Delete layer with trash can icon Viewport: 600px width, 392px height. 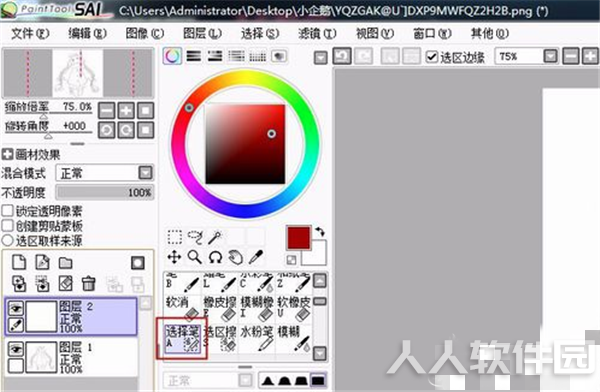(88, 284)
